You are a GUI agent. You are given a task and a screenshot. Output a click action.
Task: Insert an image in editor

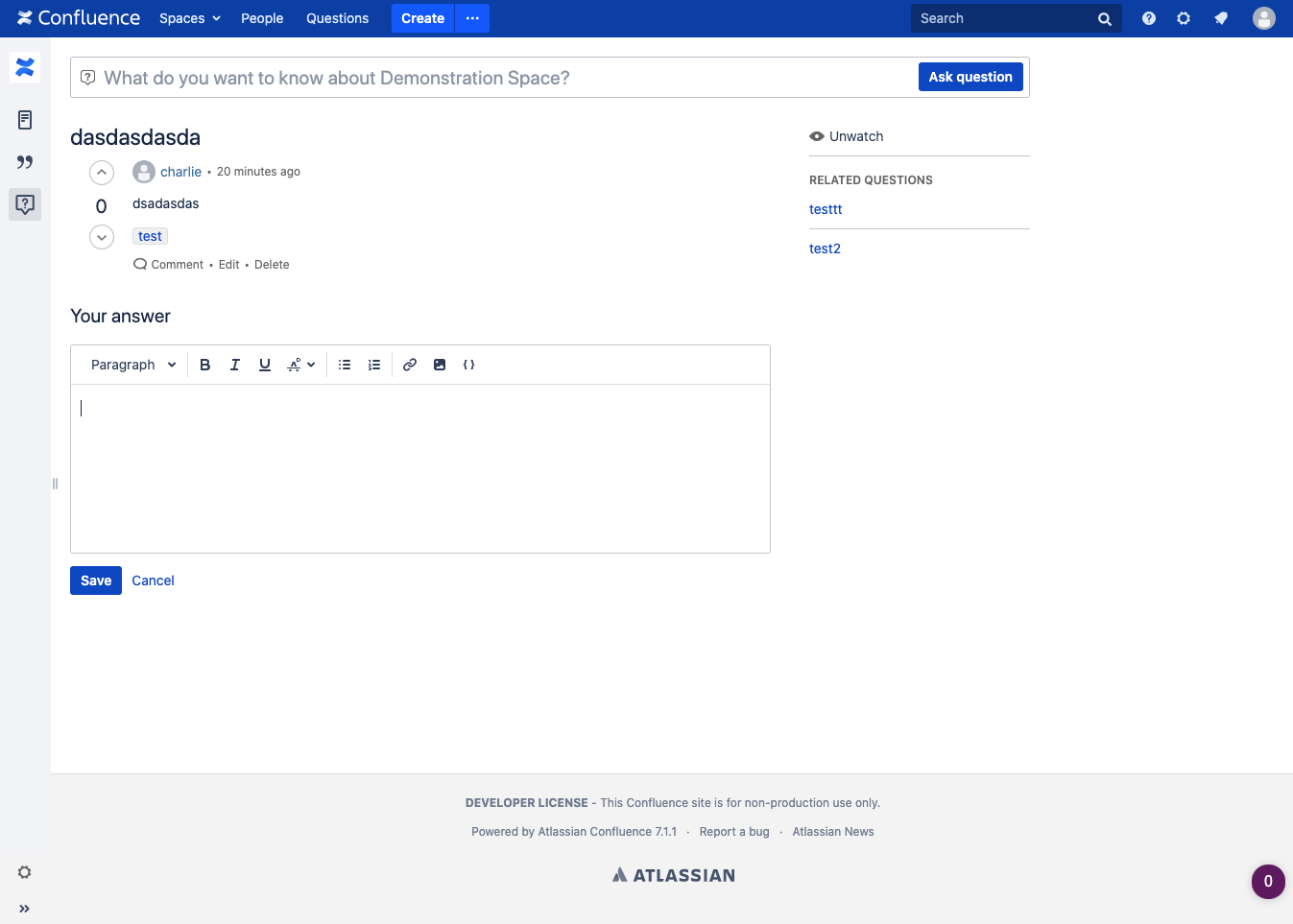(x=440, y=365)
